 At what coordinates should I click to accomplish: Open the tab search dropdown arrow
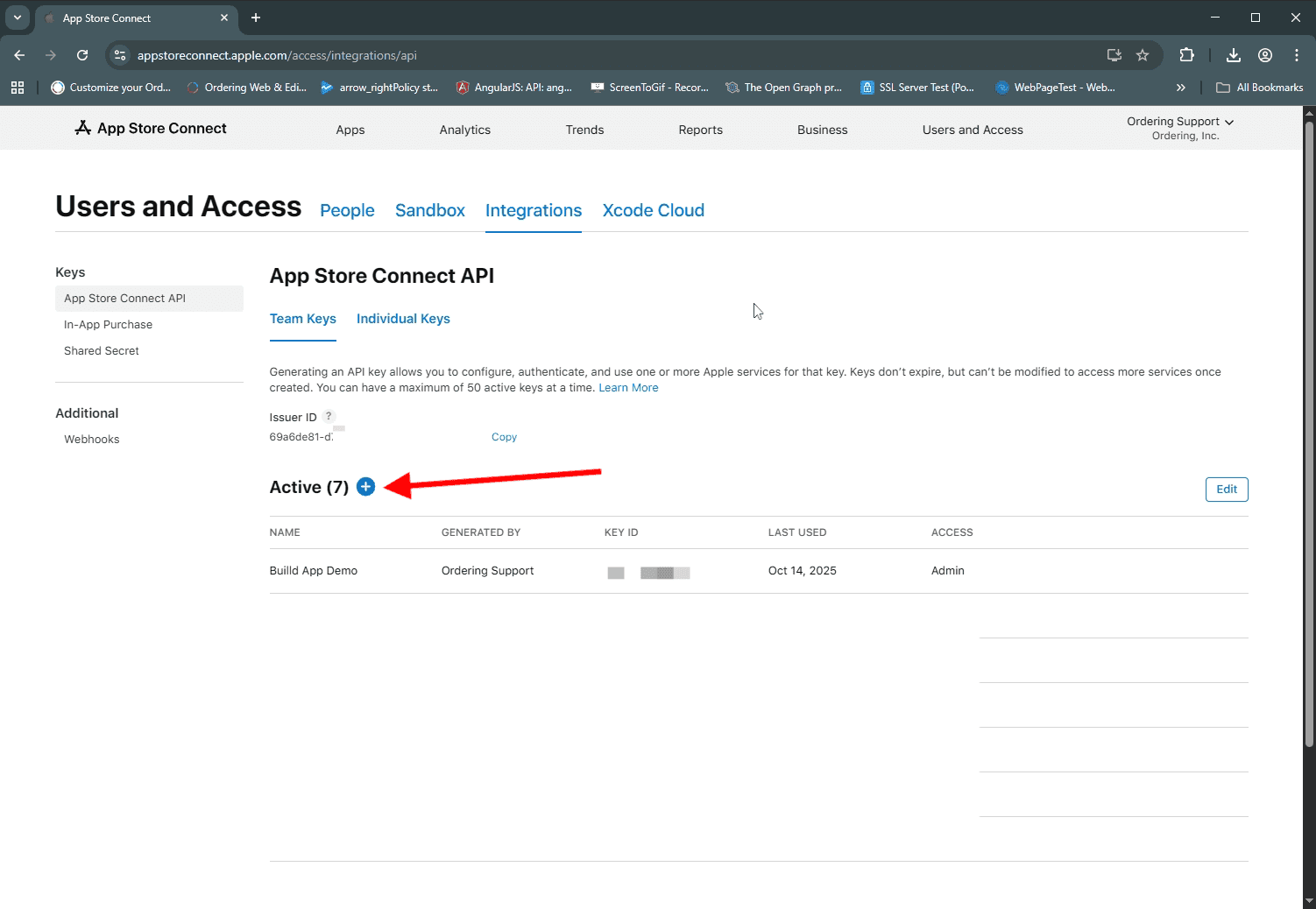point(18,18)
